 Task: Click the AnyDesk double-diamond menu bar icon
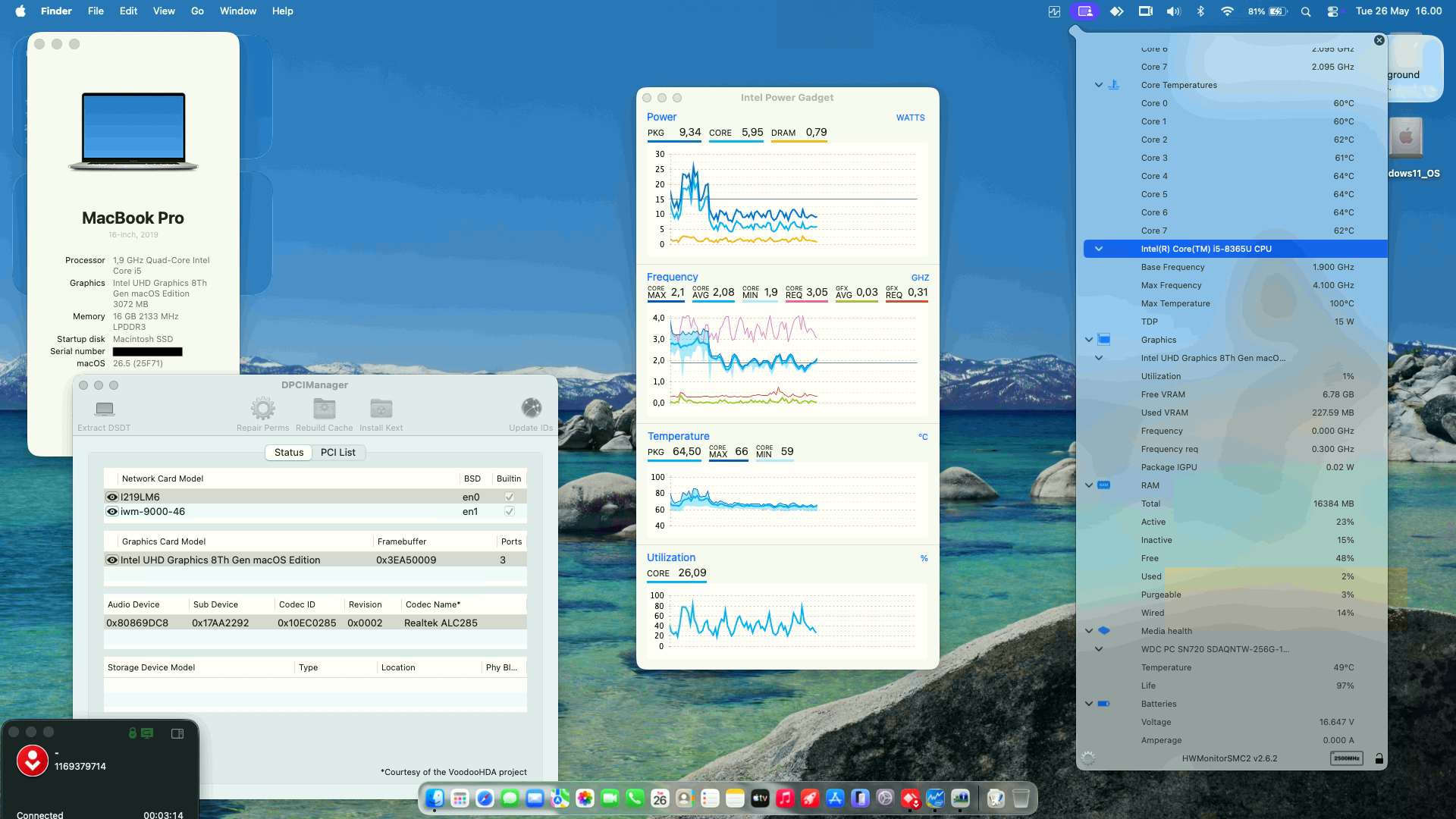pos(1116,11)
